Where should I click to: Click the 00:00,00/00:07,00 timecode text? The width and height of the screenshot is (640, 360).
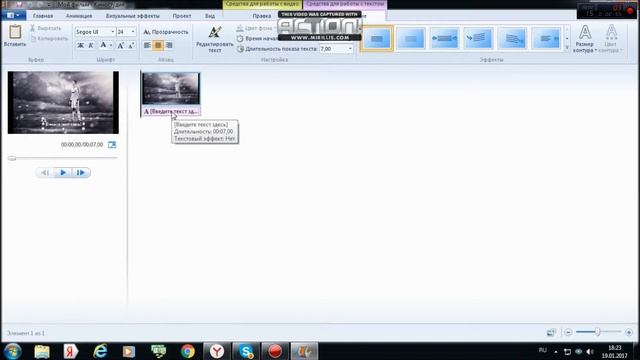82,144
